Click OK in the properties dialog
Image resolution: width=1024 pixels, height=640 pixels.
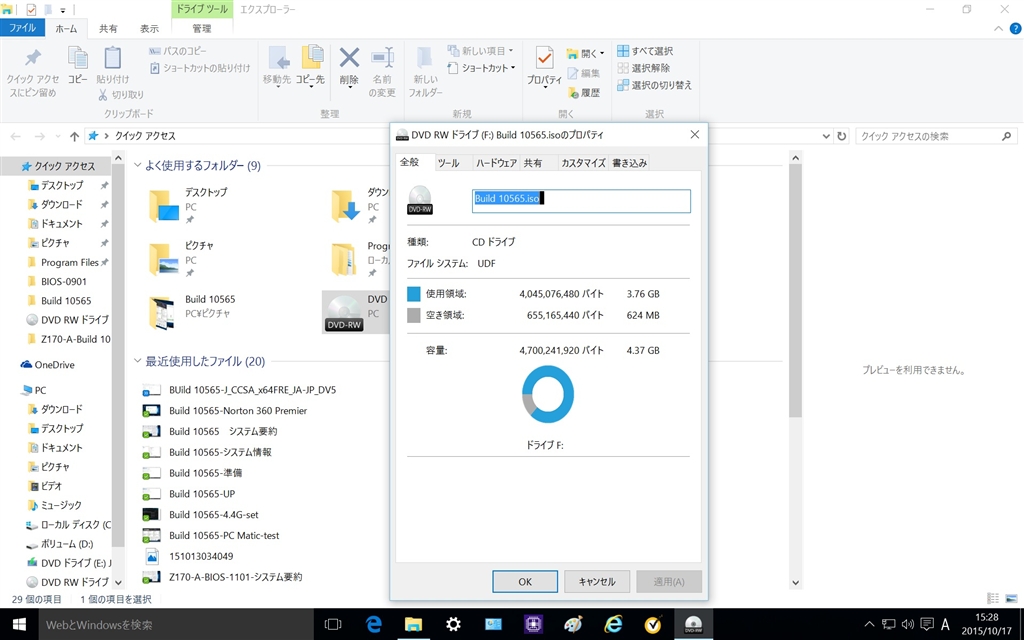click(x=525, y=581)
